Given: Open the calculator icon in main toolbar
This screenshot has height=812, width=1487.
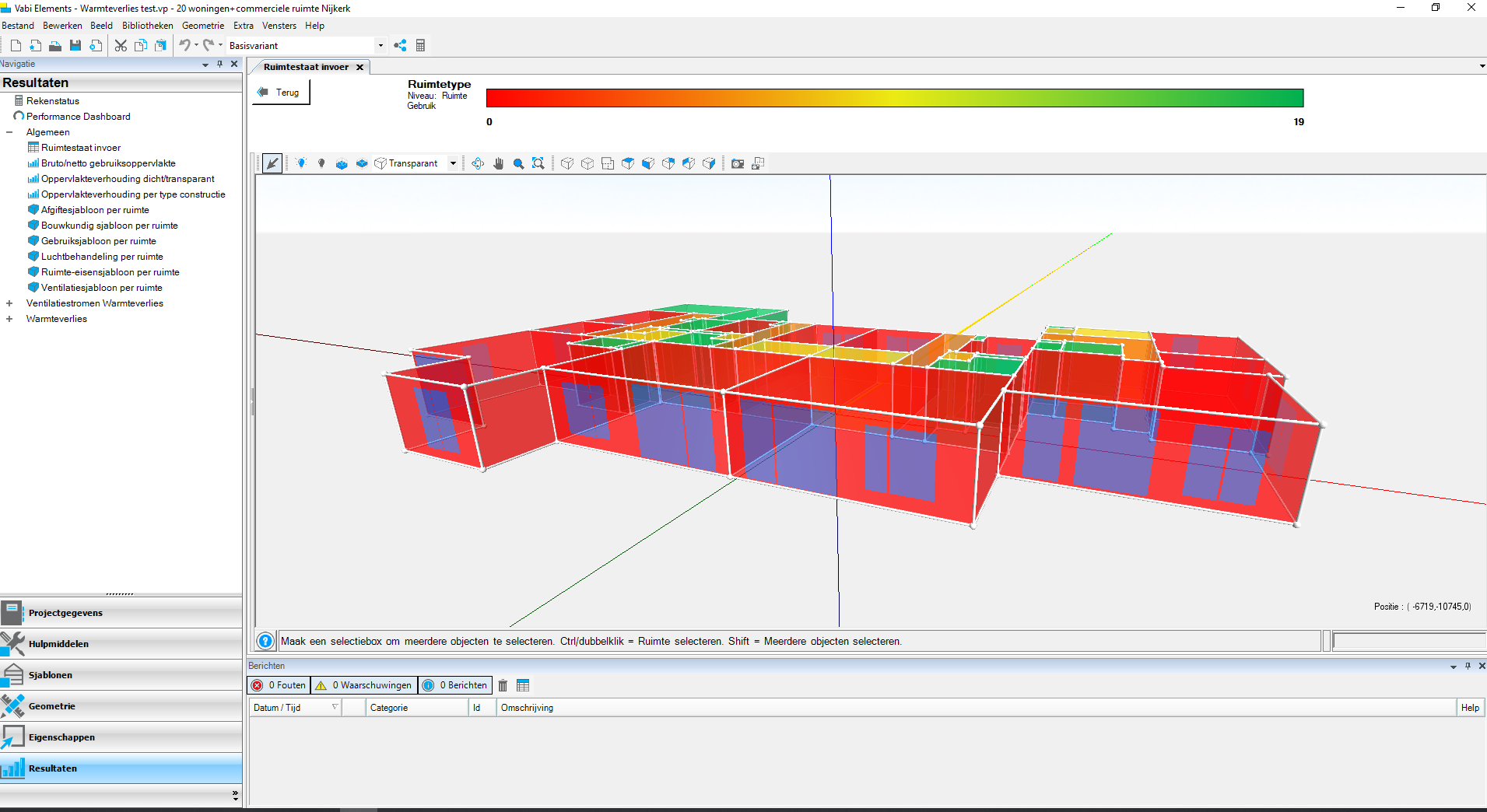Looking at the screenshot, I should tap(420, 46).
